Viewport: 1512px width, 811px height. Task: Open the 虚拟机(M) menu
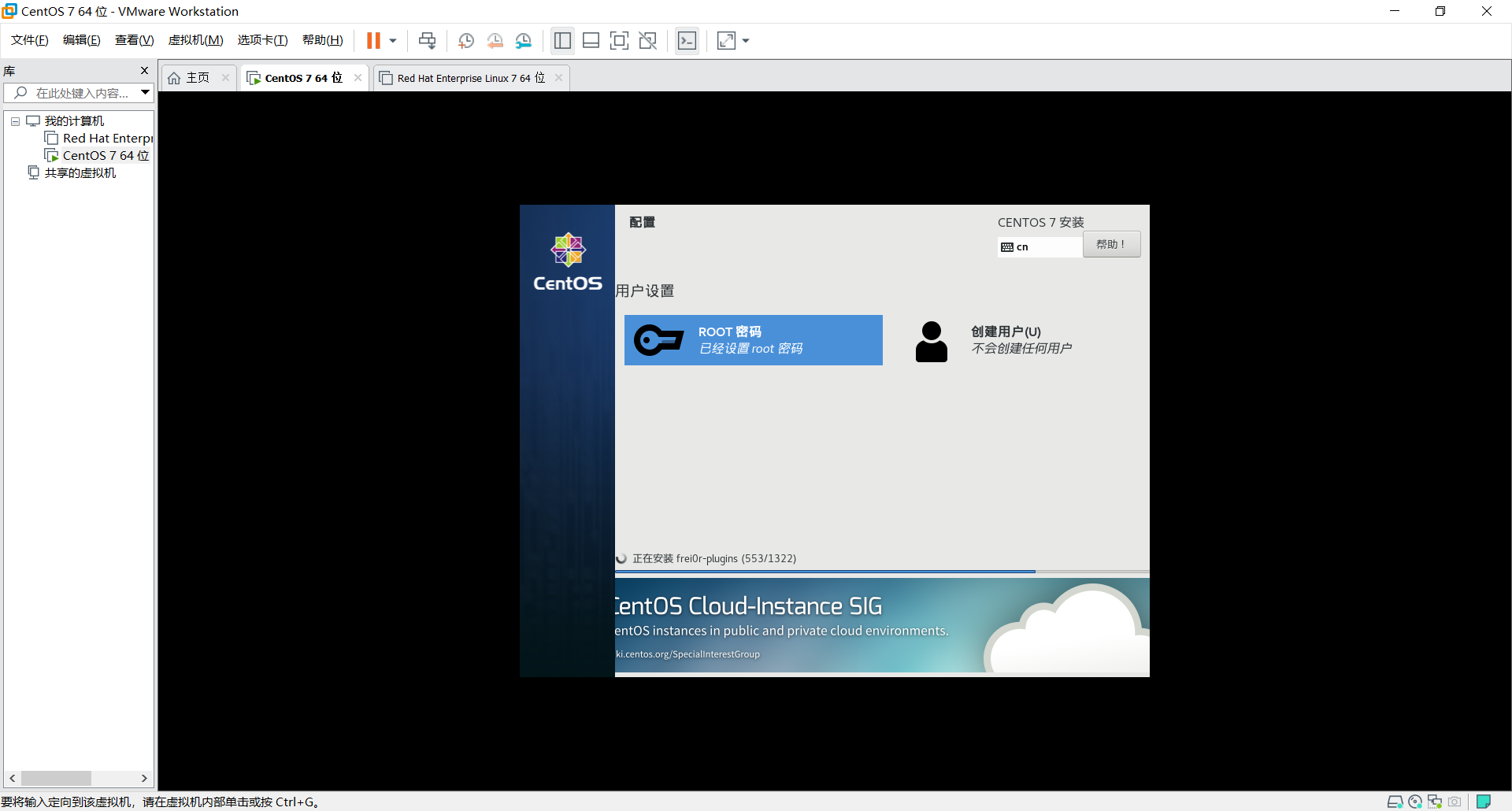(196, 40)
